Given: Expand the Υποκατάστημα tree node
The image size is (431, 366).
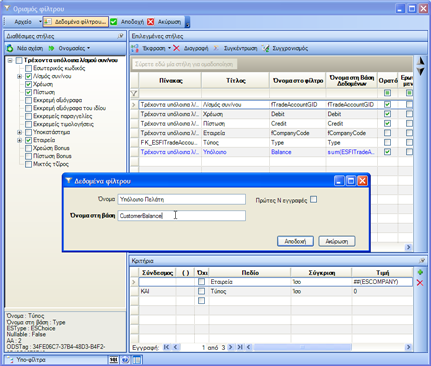Looking at the screenshot, I should (19, 132).
